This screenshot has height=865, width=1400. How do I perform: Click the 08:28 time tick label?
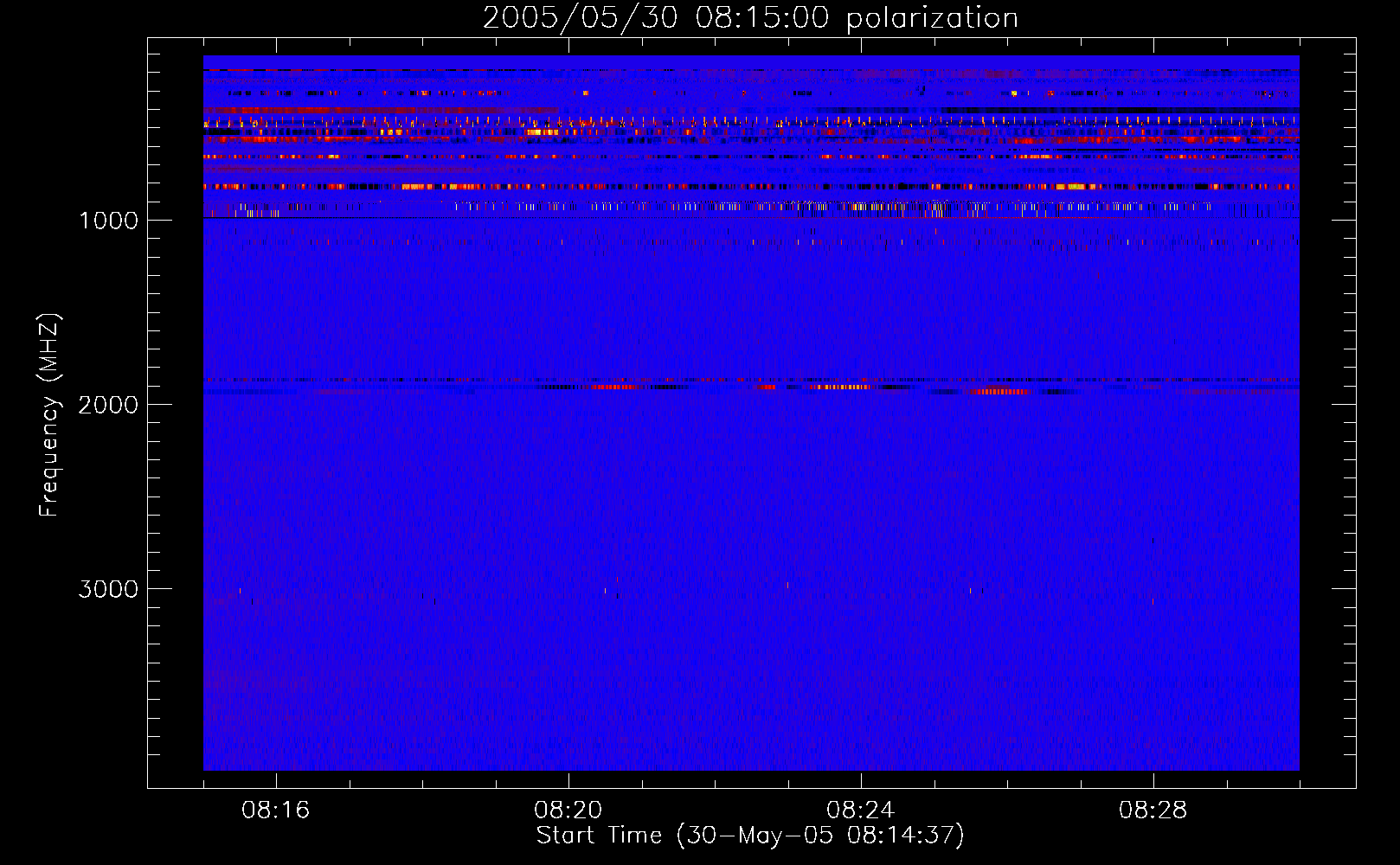click(x=1153, y=810)
